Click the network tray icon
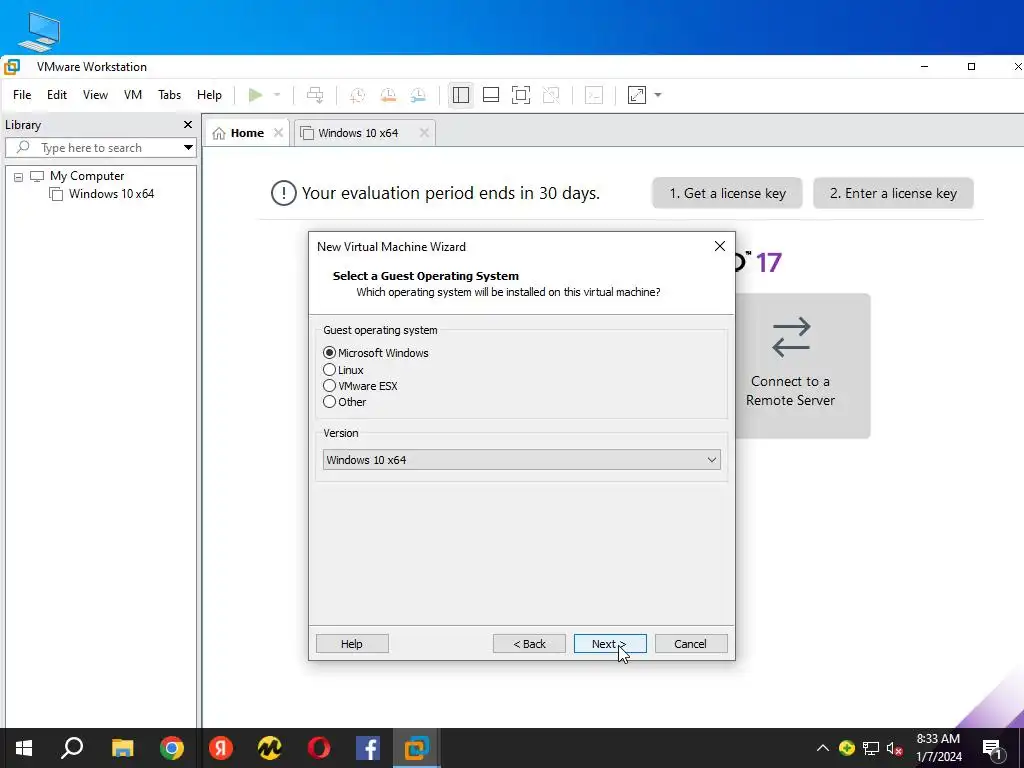Screen dimensions: 1024x768 (x=871, y=748)
